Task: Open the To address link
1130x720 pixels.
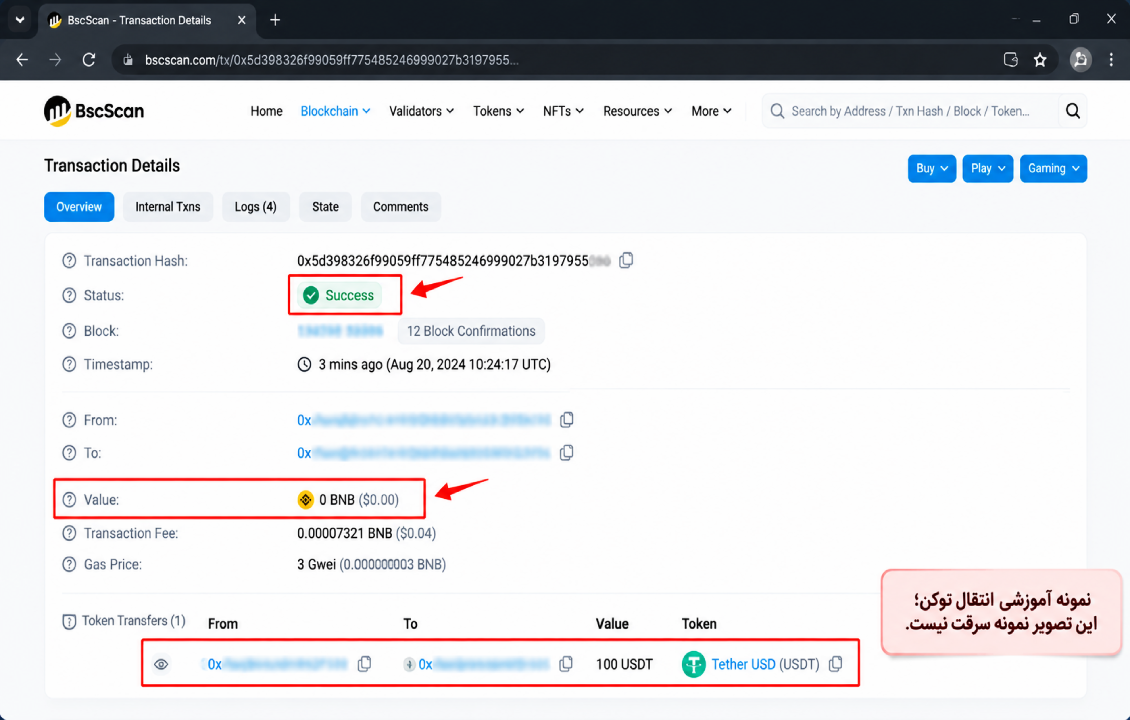Action: [424, 453]
